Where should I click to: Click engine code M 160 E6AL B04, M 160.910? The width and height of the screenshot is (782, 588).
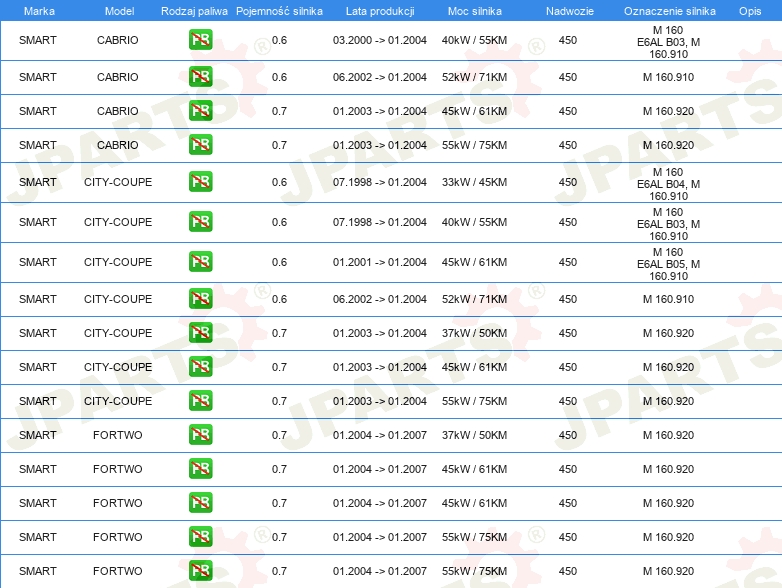click(668, 184)
